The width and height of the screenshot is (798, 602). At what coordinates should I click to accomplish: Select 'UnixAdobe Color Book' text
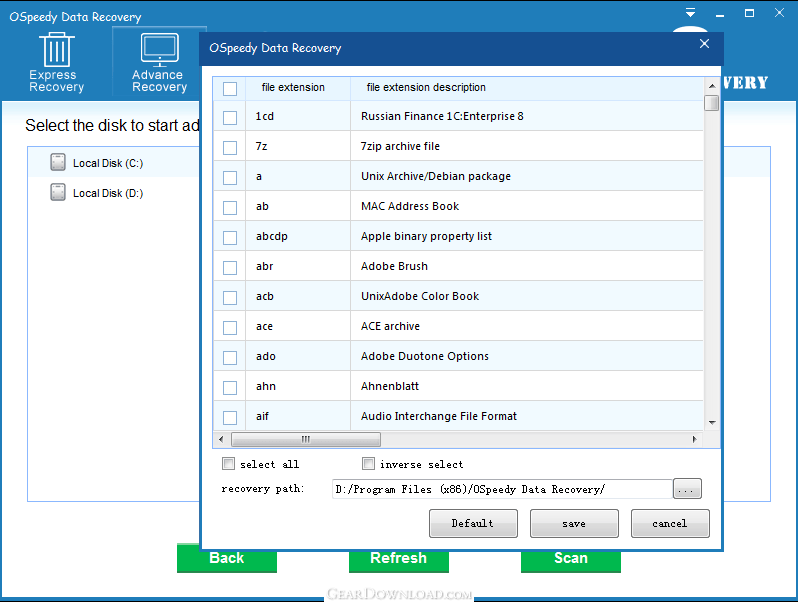pos(420,297)
